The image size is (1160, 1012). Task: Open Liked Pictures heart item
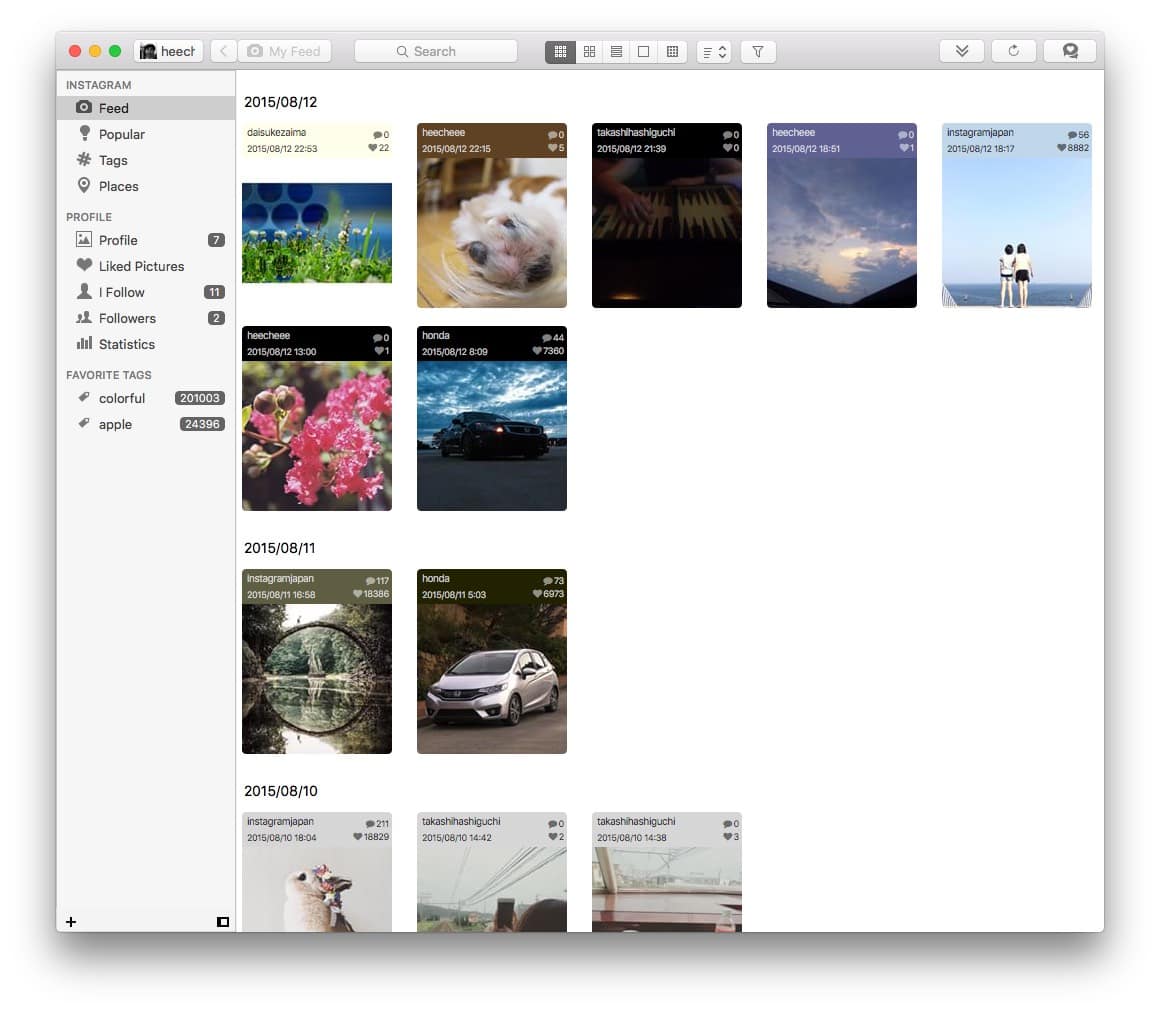[x=141, y=266]
